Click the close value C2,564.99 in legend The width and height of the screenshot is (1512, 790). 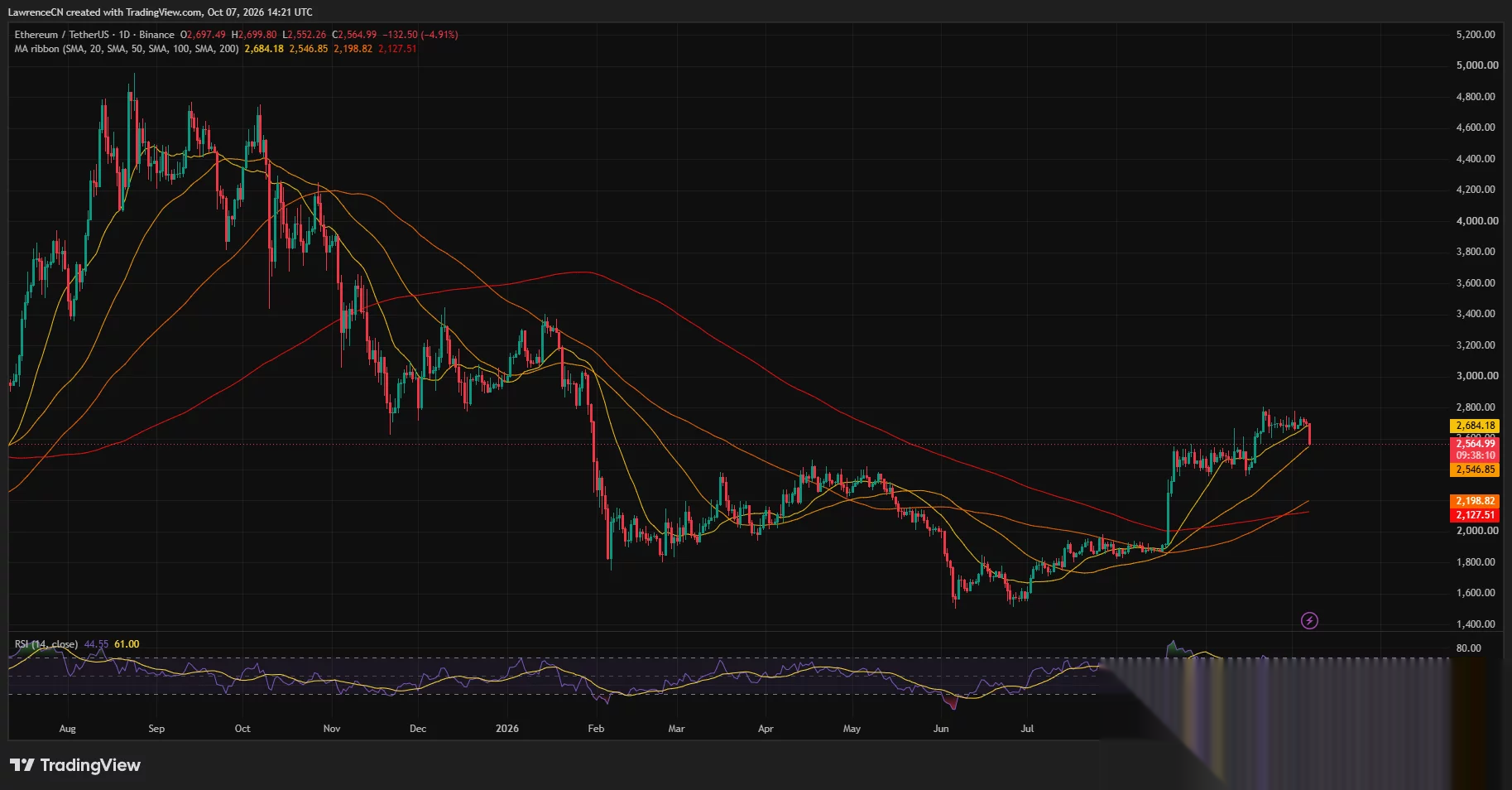coord(354,35)
